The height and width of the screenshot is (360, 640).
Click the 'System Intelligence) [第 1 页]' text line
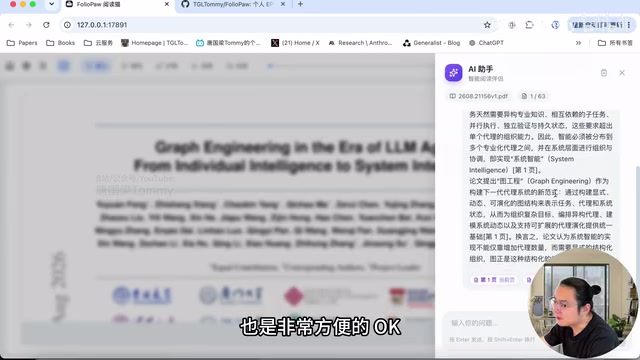(506, 170)
